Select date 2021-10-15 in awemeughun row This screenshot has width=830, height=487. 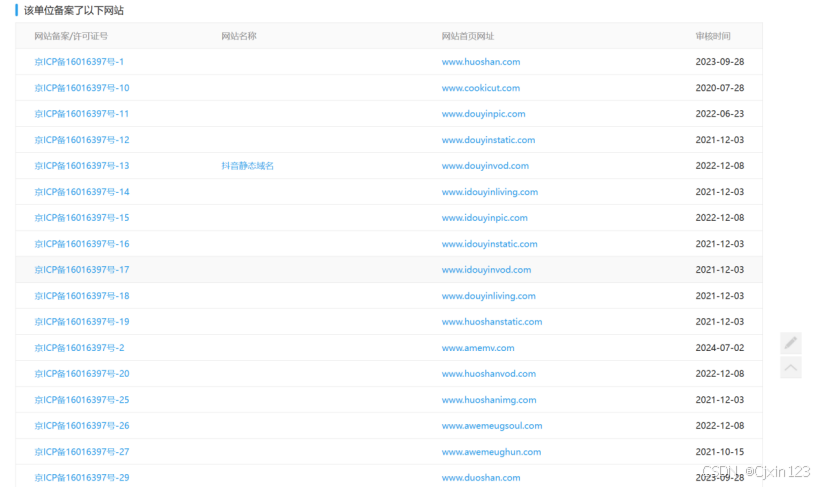pos(720,452)
